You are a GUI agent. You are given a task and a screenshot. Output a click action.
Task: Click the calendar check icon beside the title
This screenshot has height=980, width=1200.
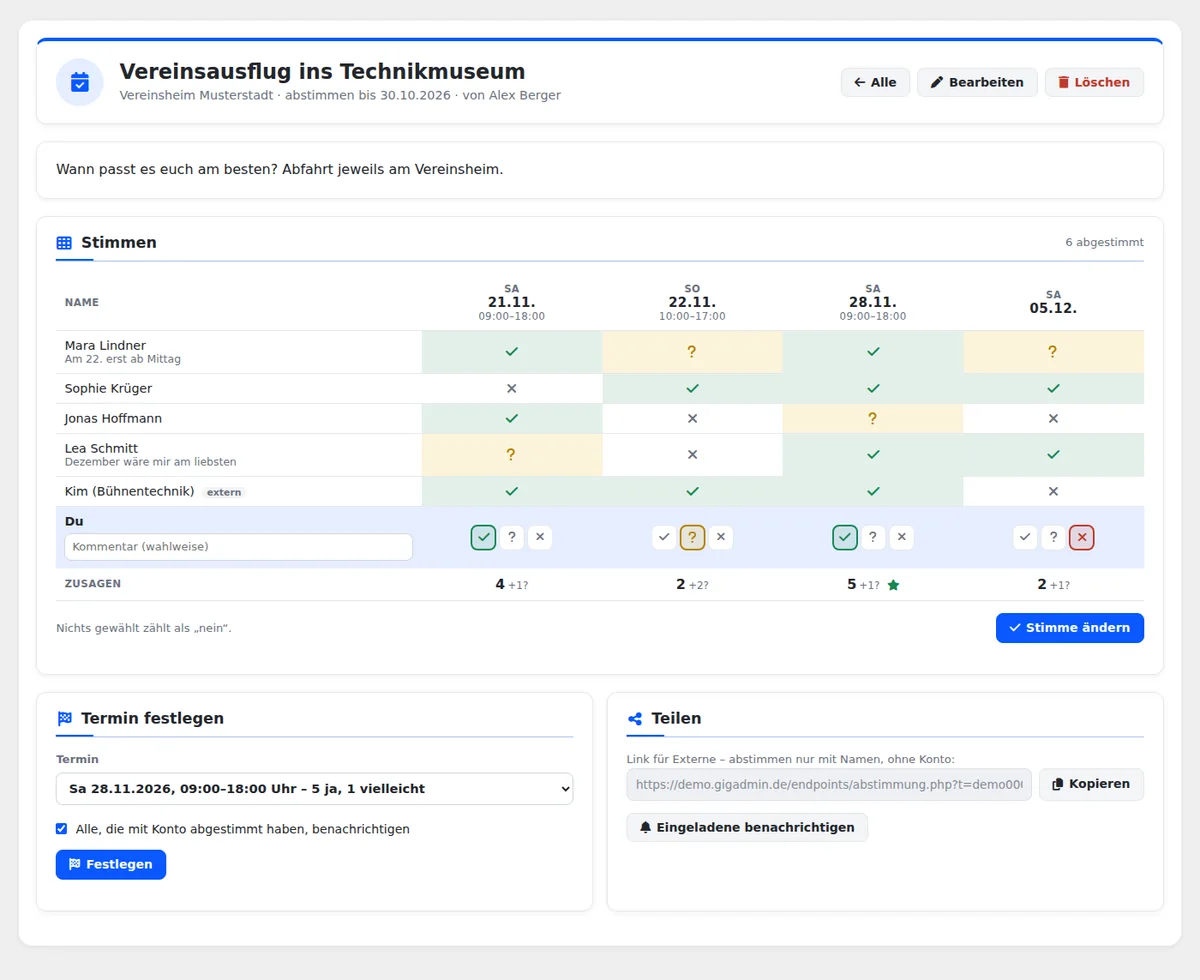coord(80,82)
